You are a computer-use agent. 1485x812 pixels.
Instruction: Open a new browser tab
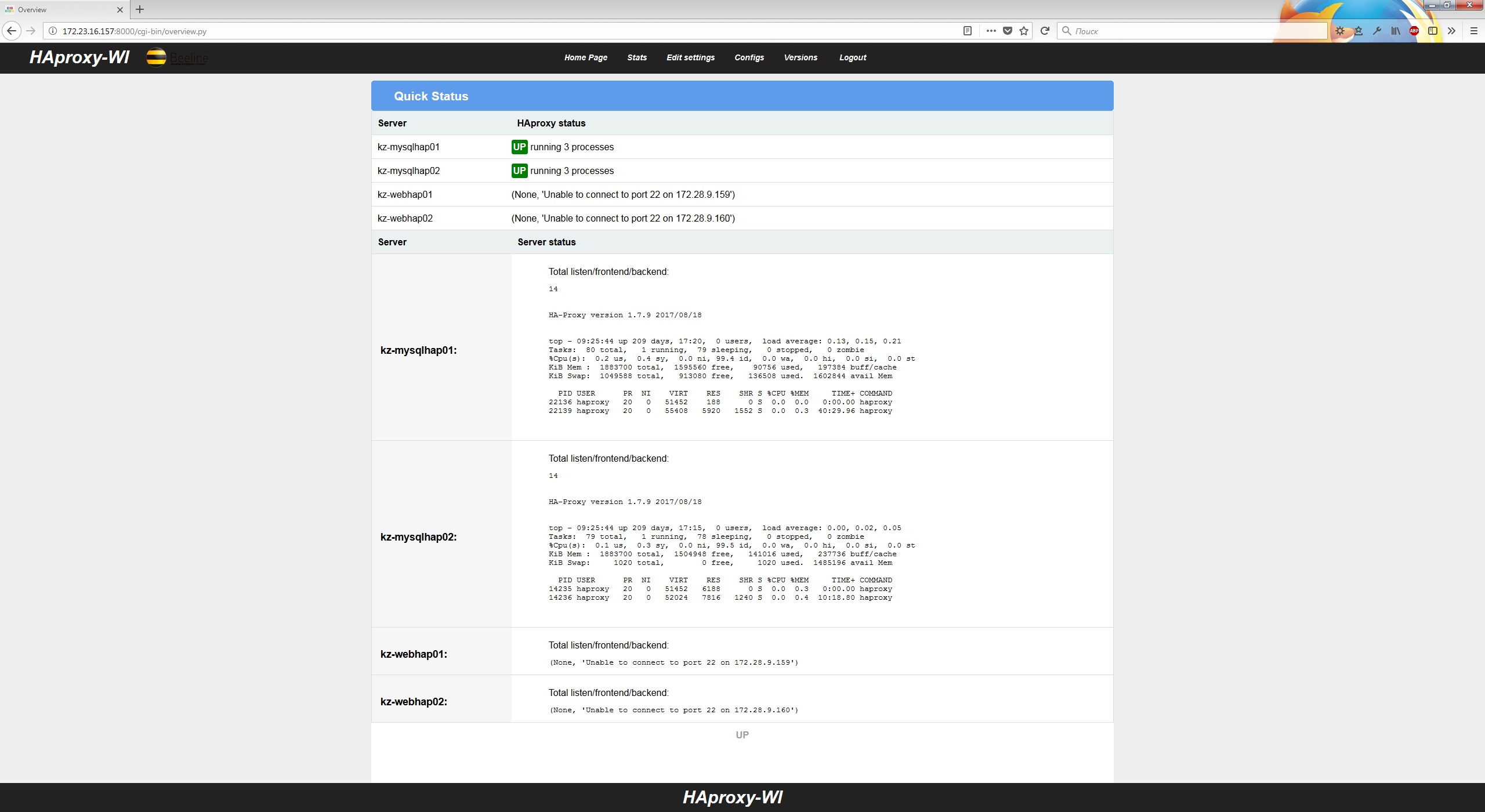pos(140,9)
